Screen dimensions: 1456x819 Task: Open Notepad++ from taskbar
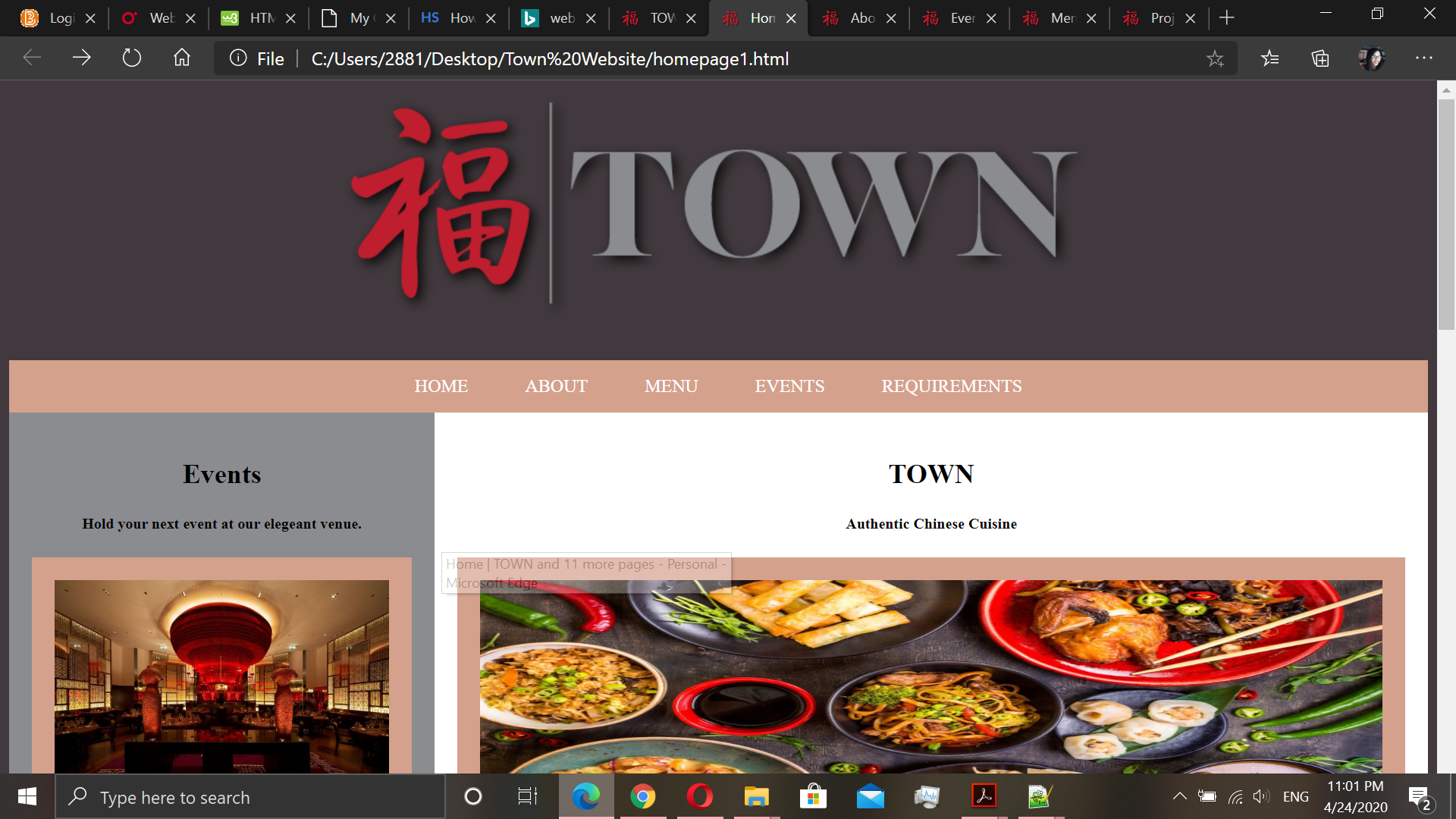tap(1040, 796)
